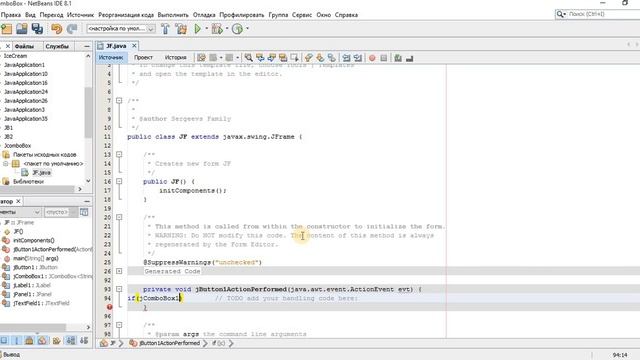Collapse the class Javadoc fold at line 7
640x360 pixels.
point(119,100)
